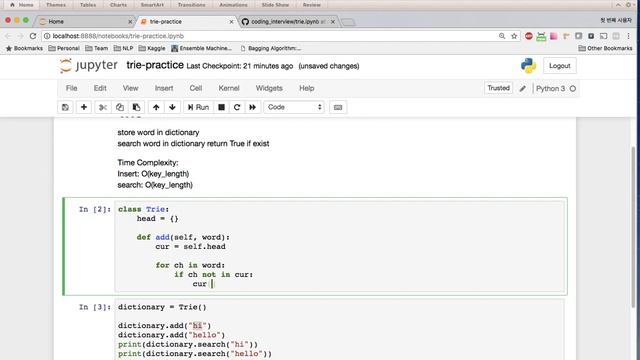
Task: Click the In [3] cell prompt
Action: 95,307
